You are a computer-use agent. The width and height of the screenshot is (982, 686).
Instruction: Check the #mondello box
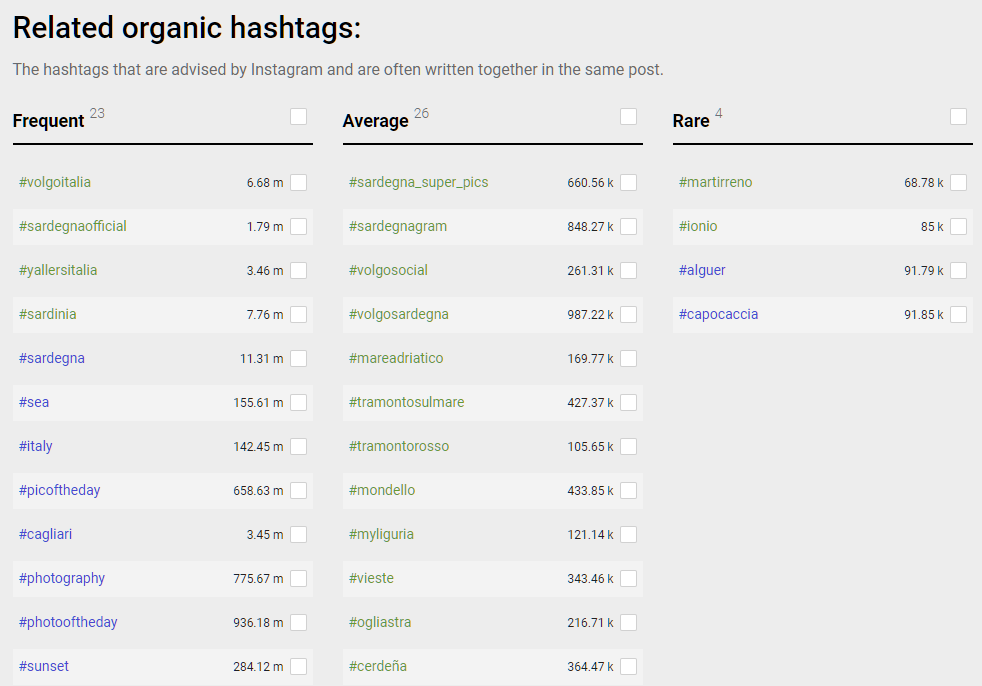[x=629, y=491]
